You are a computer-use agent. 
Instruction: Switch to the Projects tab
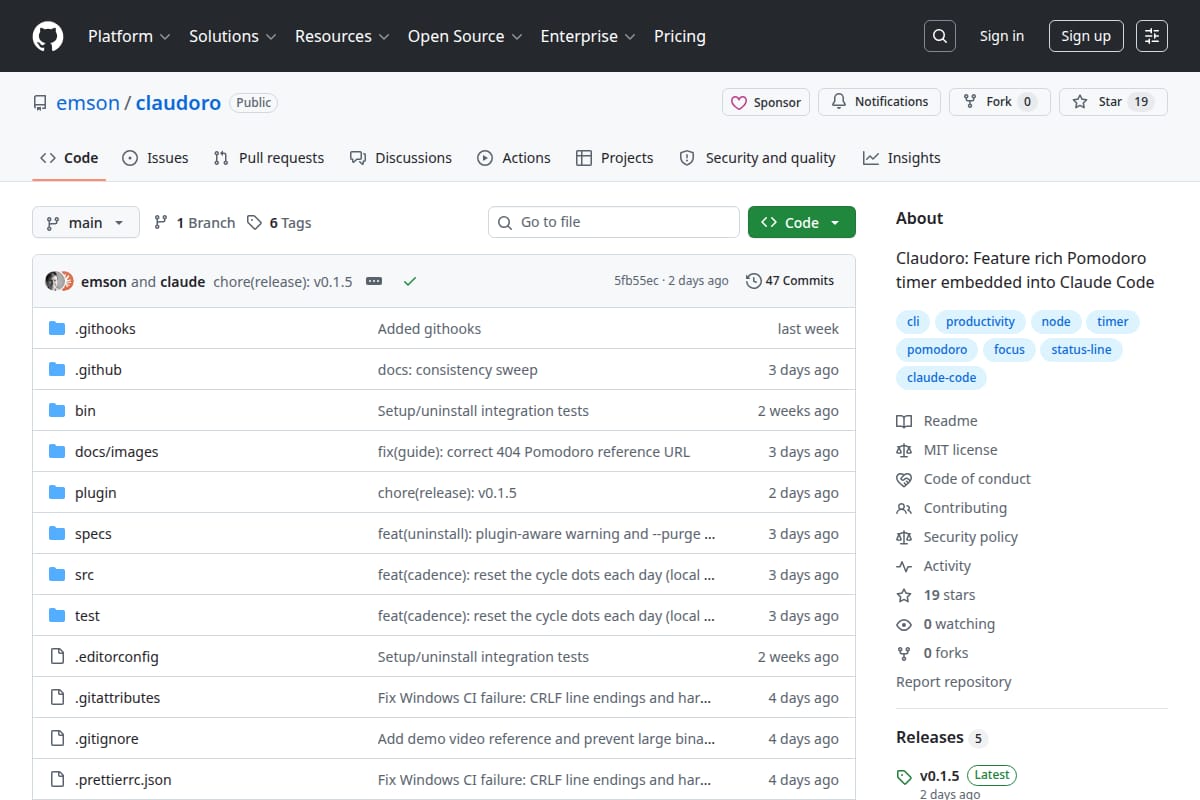615,158
